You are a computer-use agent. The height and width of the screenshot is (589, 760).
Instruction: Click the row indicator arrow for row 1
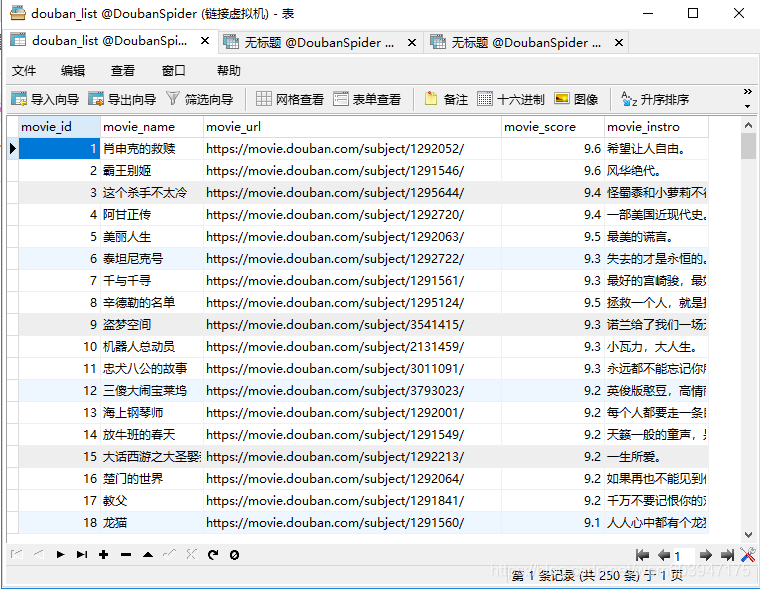tap(13, 149)
